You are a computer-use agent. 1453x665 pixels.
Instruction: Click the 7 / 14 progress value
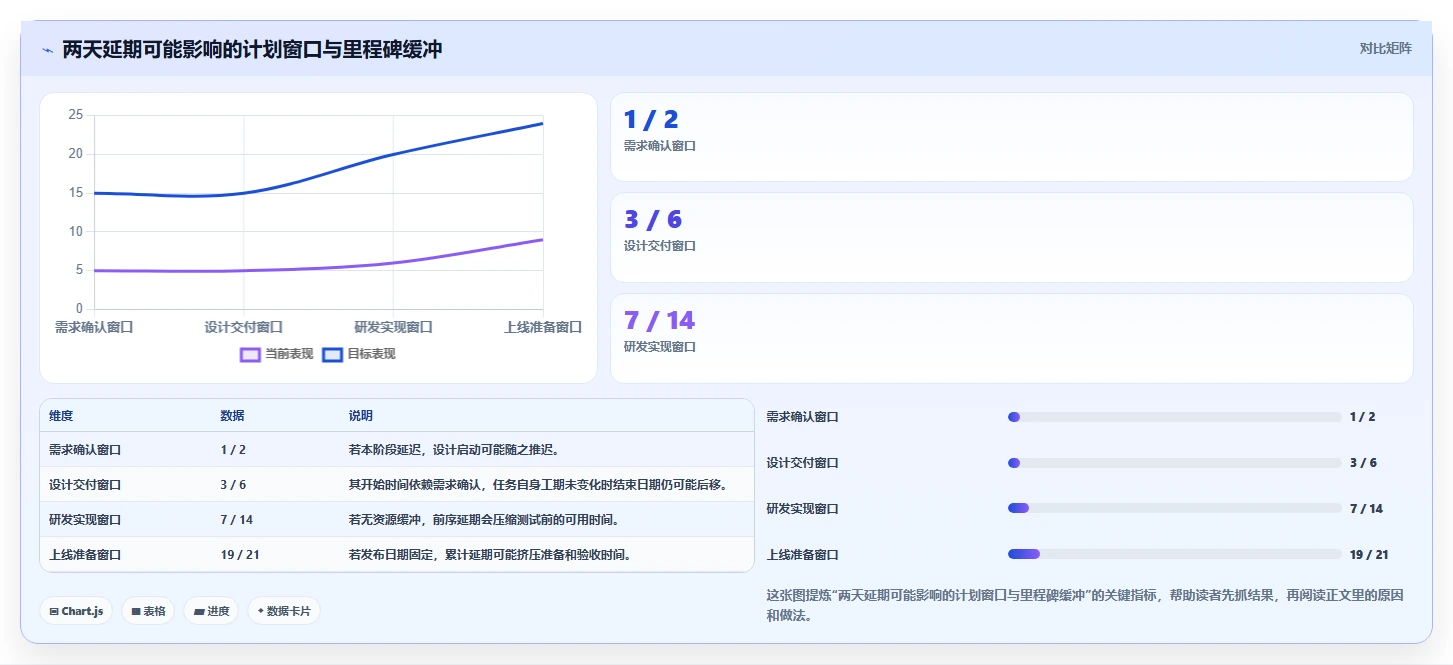(x=1366, y=508)
